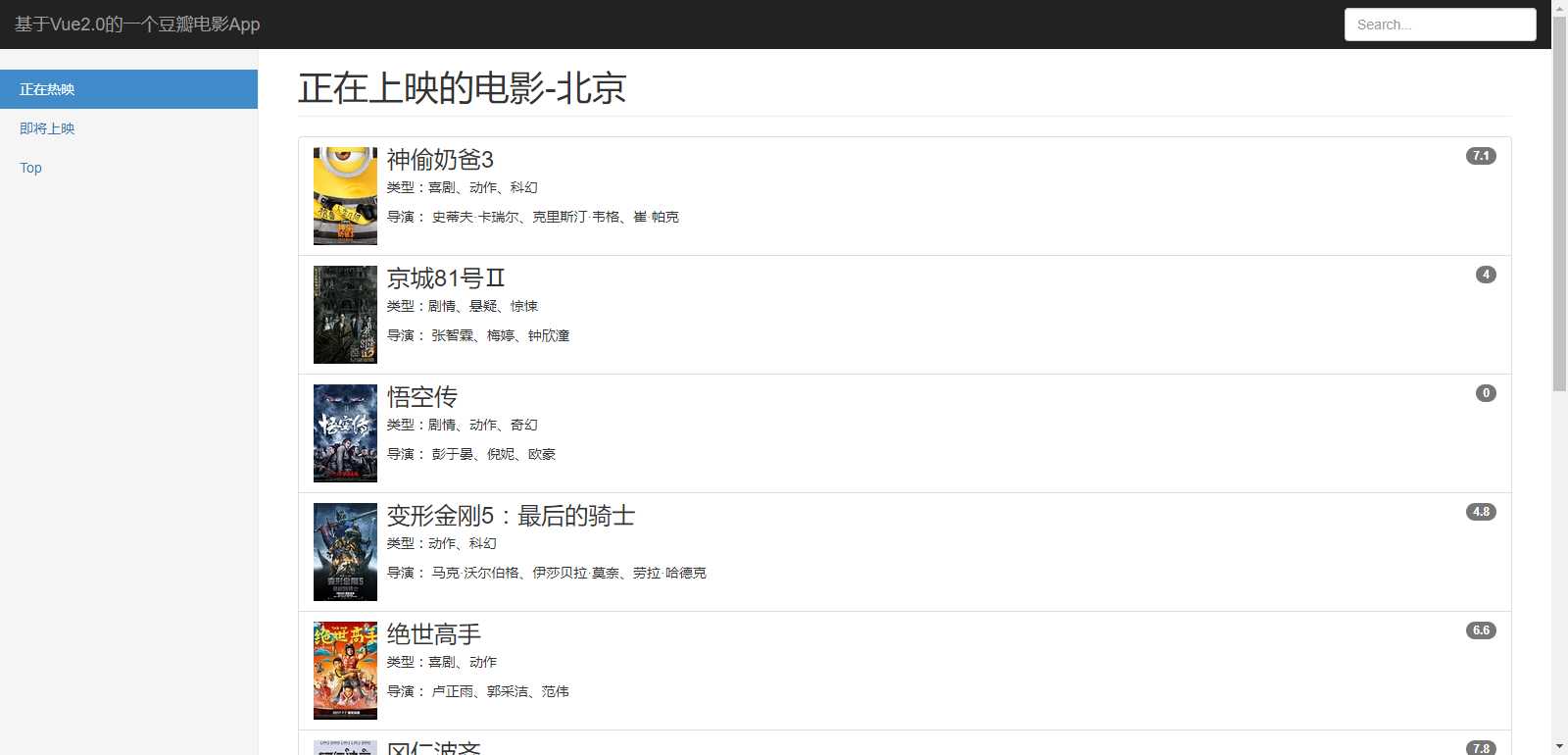Click movie title 悟空传

pyautogui.click(x=422, y=397)
